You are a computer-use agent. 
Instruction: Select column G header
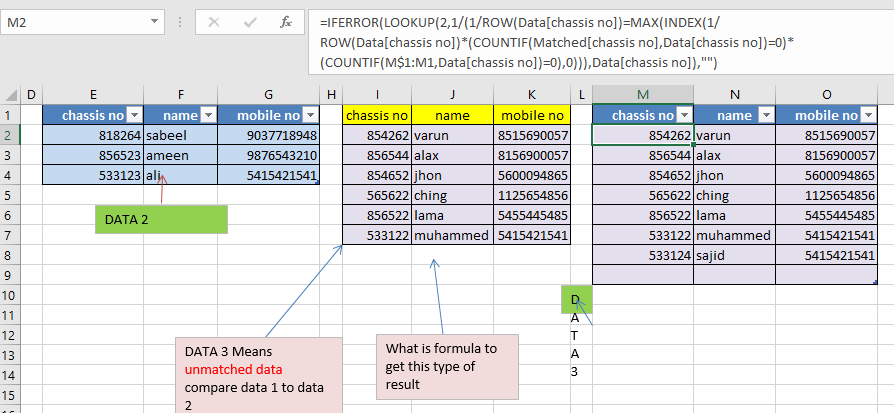pos(269,95)
